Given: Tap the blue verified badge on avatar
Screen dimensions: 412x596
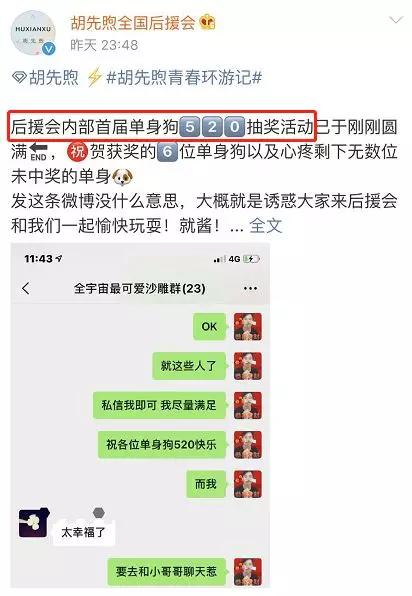Looking at the screenshot, I should 49,49.
